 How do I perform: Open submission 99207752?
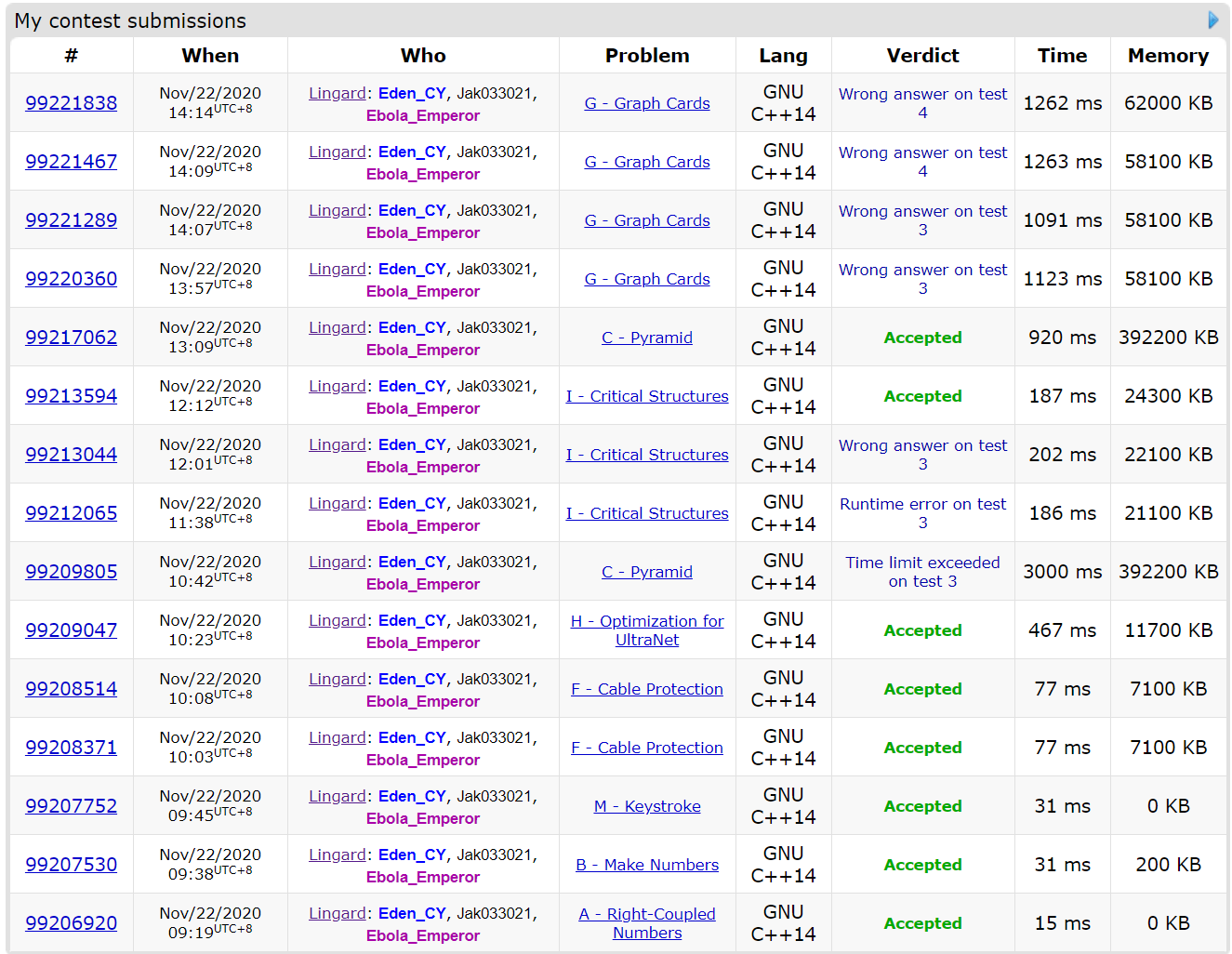(72, 806)
